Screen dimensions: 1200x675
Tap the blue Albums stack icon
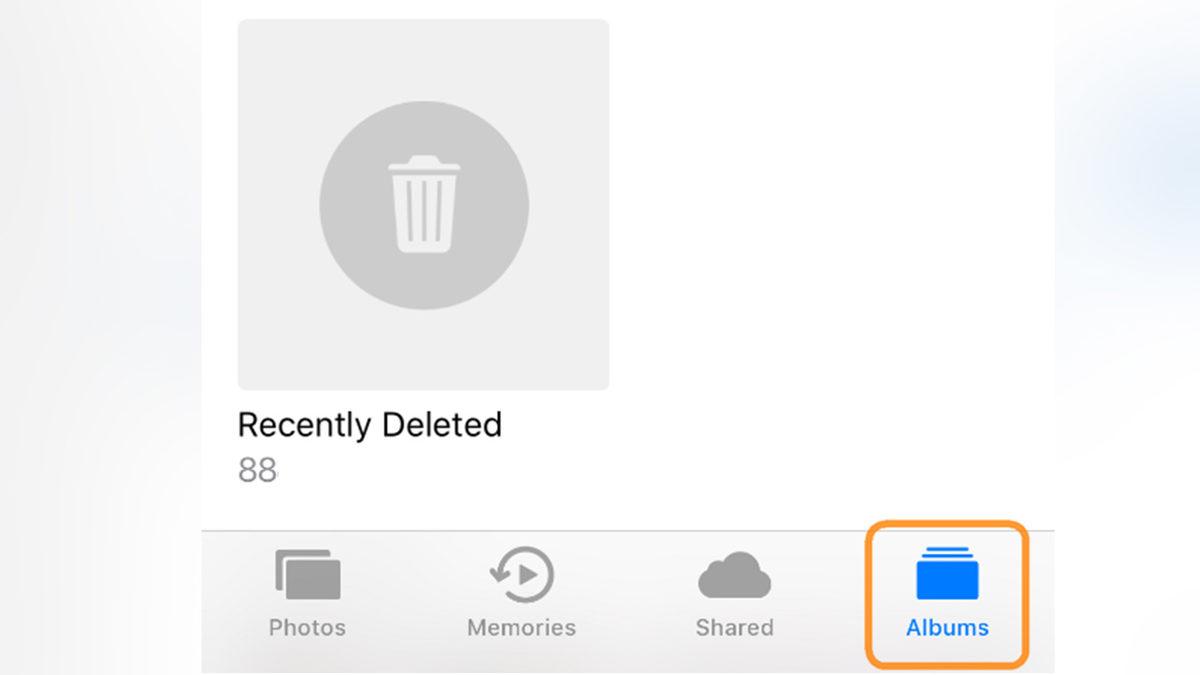tap(946, 573)
